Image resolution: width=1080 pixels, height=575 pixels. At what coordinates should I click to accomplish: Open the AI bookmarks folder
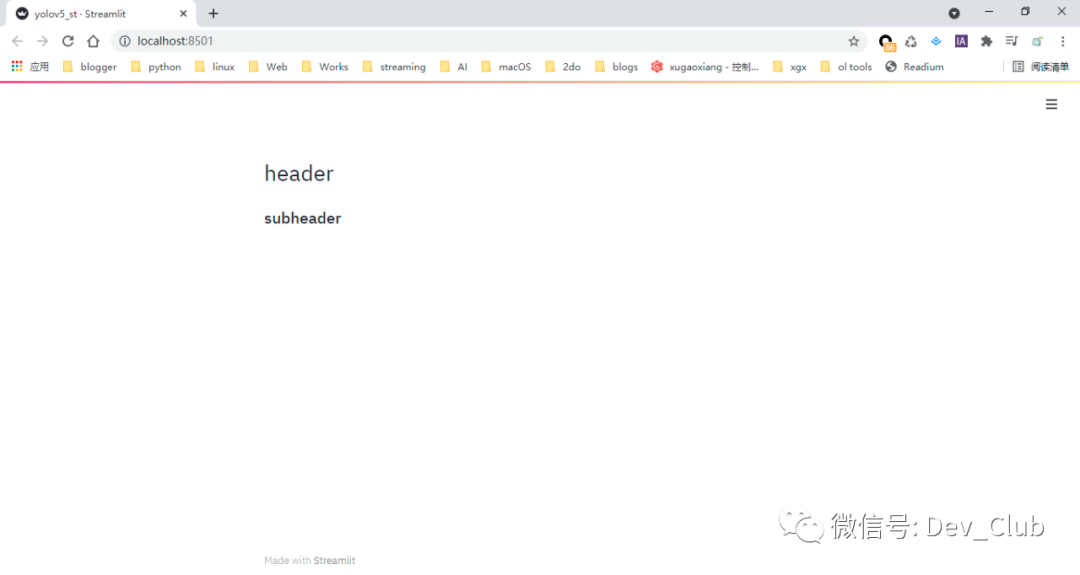pyautogui.click(x=454, y=67)
